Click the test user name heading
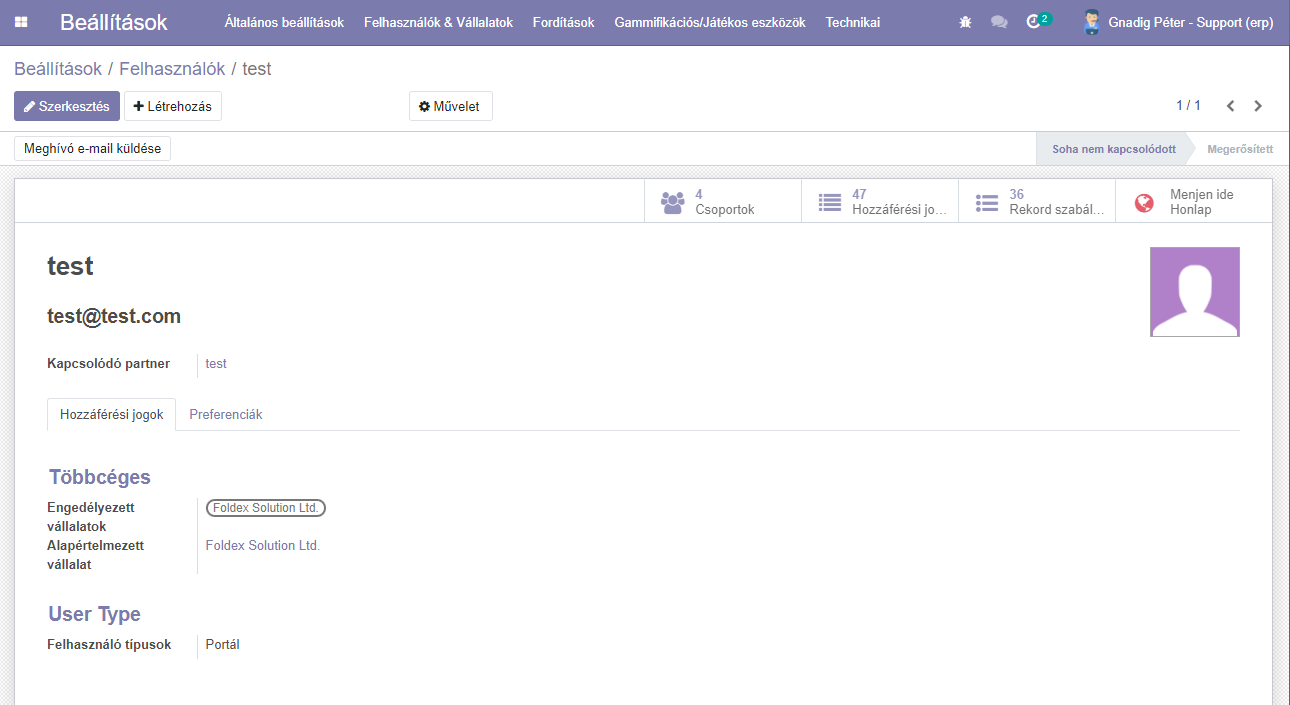The image size is (1290, 705). coord(70,266)
